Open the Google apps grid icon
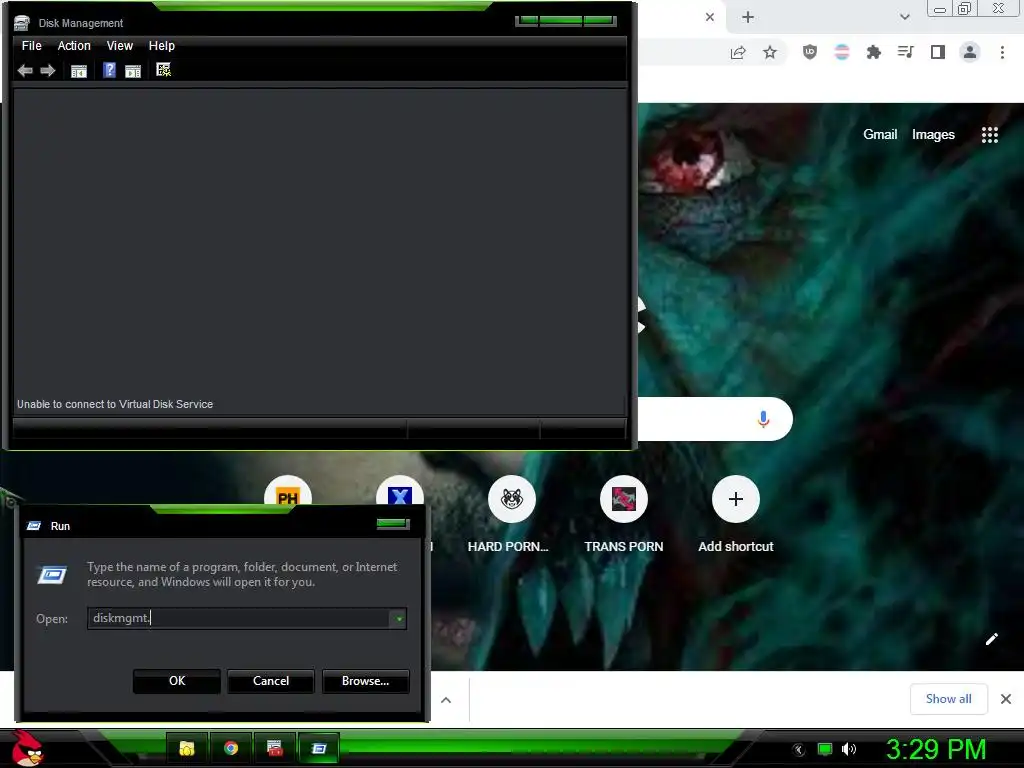Screen dimensions: 1024x768 click(989, 135)
